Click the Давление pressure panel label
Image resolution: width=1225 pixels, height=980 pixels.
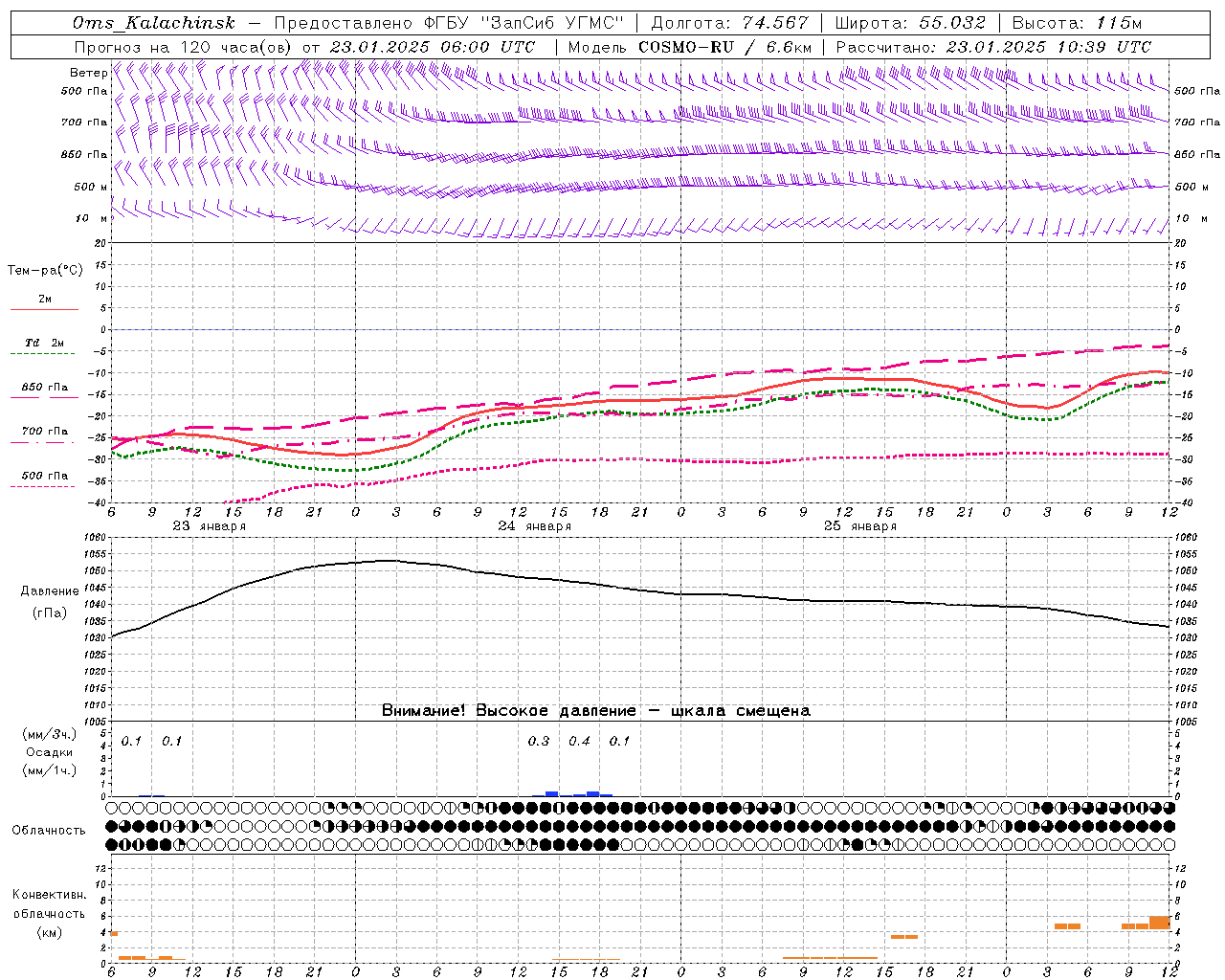click(x=50, y=591)
